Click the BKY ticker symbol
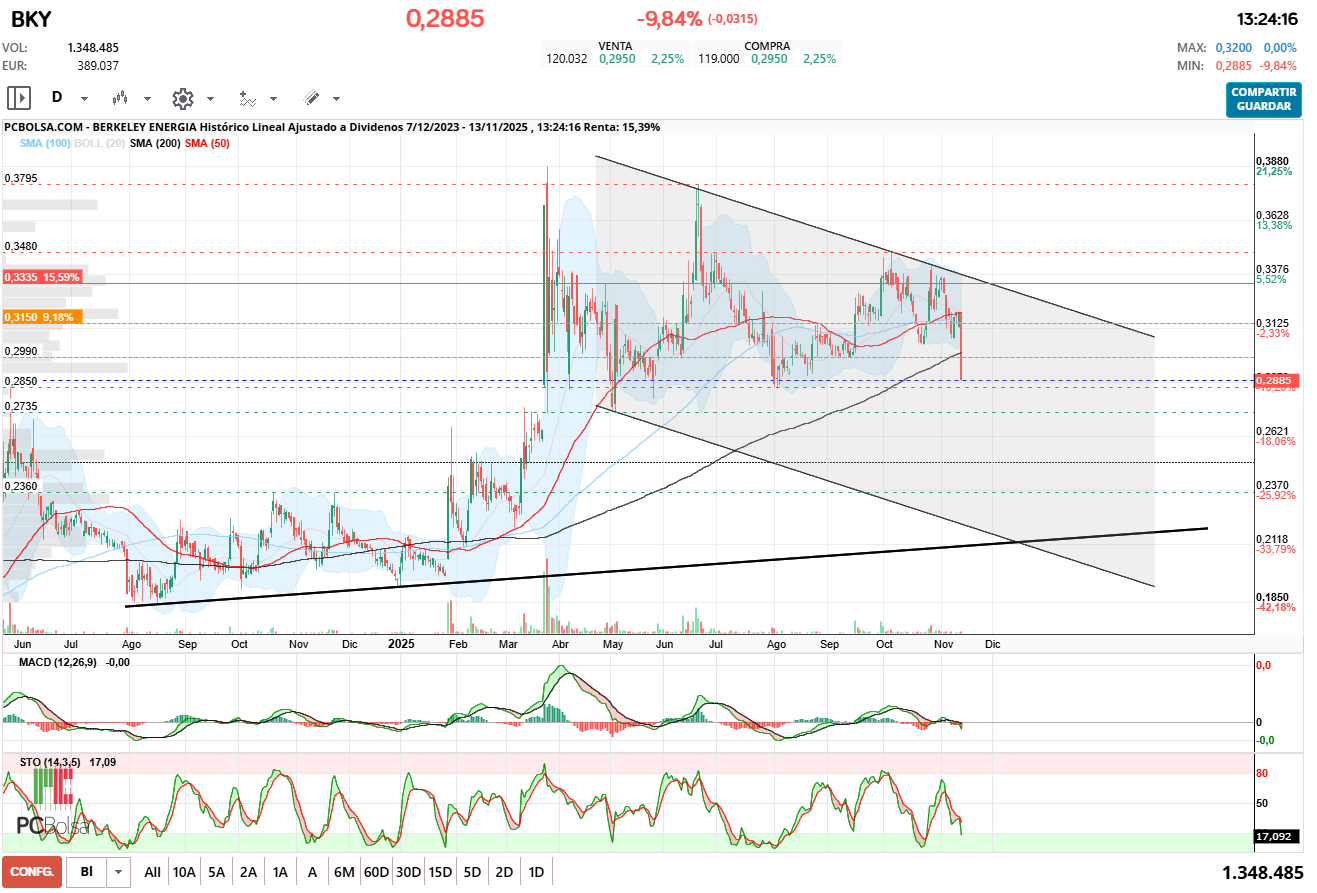The height and width of the screenshot is (893, 1317). point(31,18)
